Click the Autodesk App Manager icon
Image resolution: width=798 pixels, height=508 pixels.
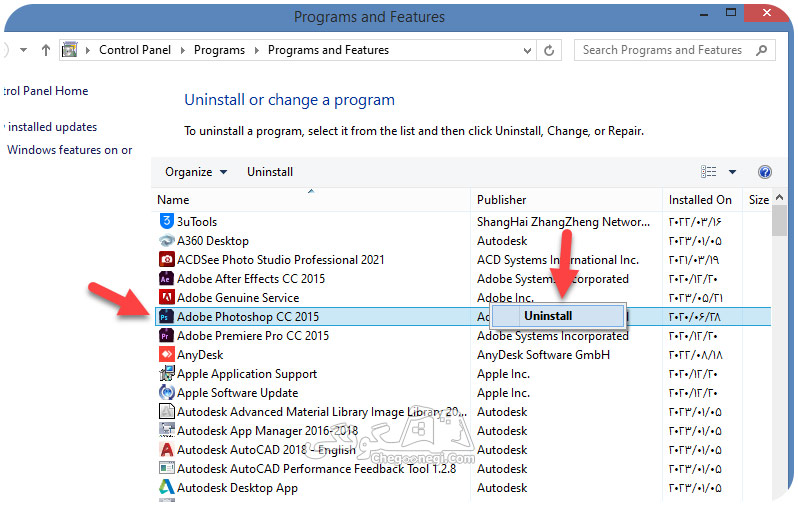[x=166, y=430]
